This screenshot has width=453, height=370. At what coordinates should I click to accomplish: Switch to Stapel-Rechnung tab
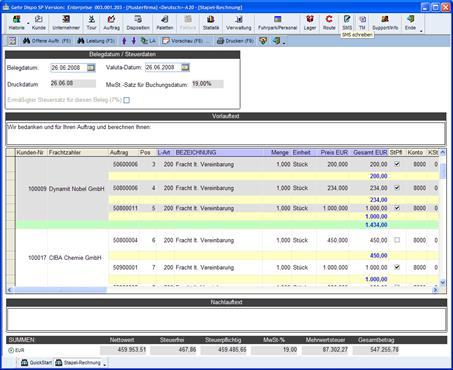click(x=78, y=363)
